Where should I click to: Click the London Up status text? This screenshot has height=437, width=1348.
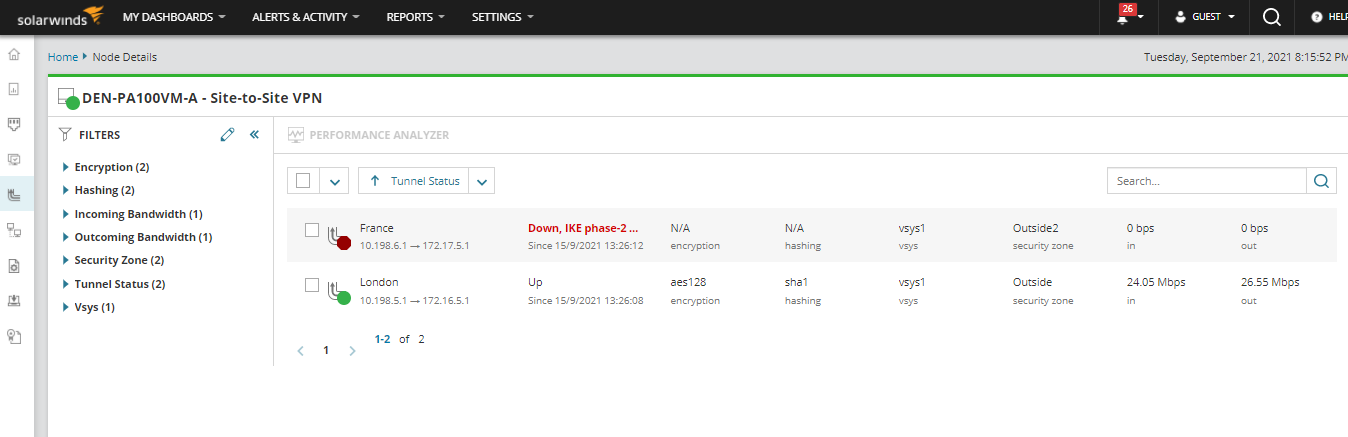pyautogui.click(x=535, y=282)
